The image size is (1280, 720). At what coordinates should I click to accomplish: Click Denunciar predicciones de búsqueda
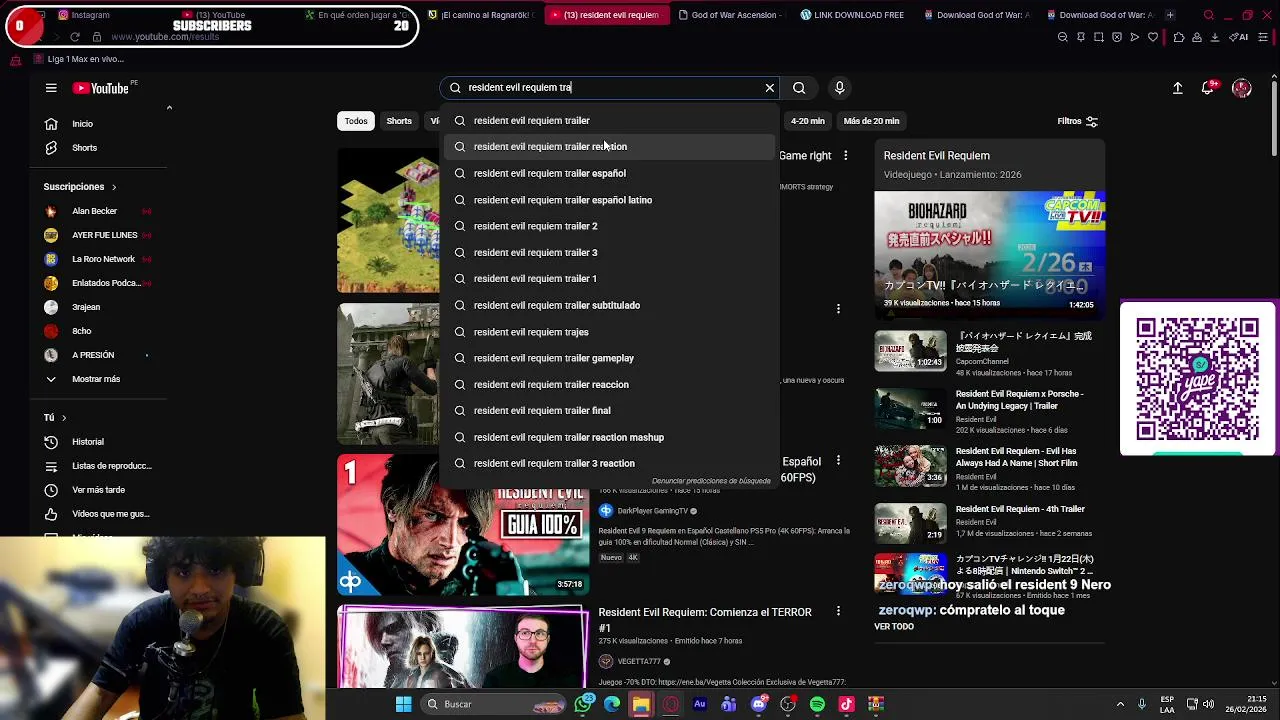(x=711, y=481)
